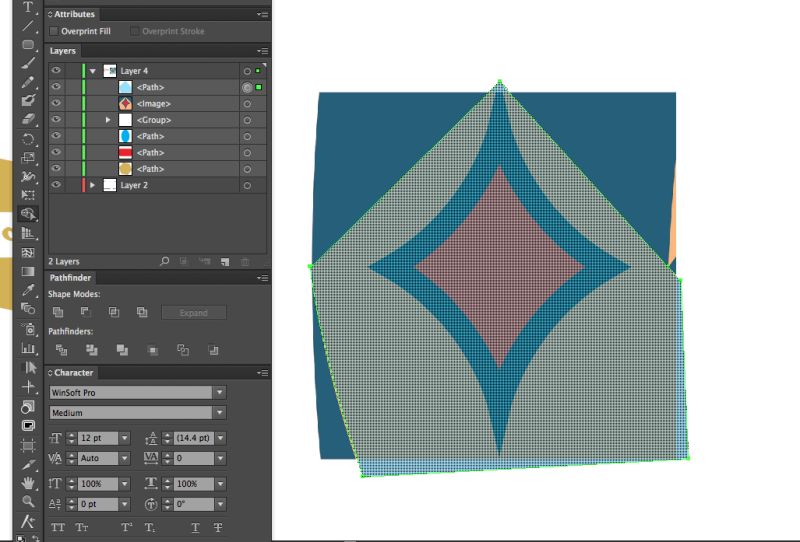Image resolution: width=800 pixels, height=542 pixels.
Task: Select the Rotate tool
Action: click(x=28, y=139)
